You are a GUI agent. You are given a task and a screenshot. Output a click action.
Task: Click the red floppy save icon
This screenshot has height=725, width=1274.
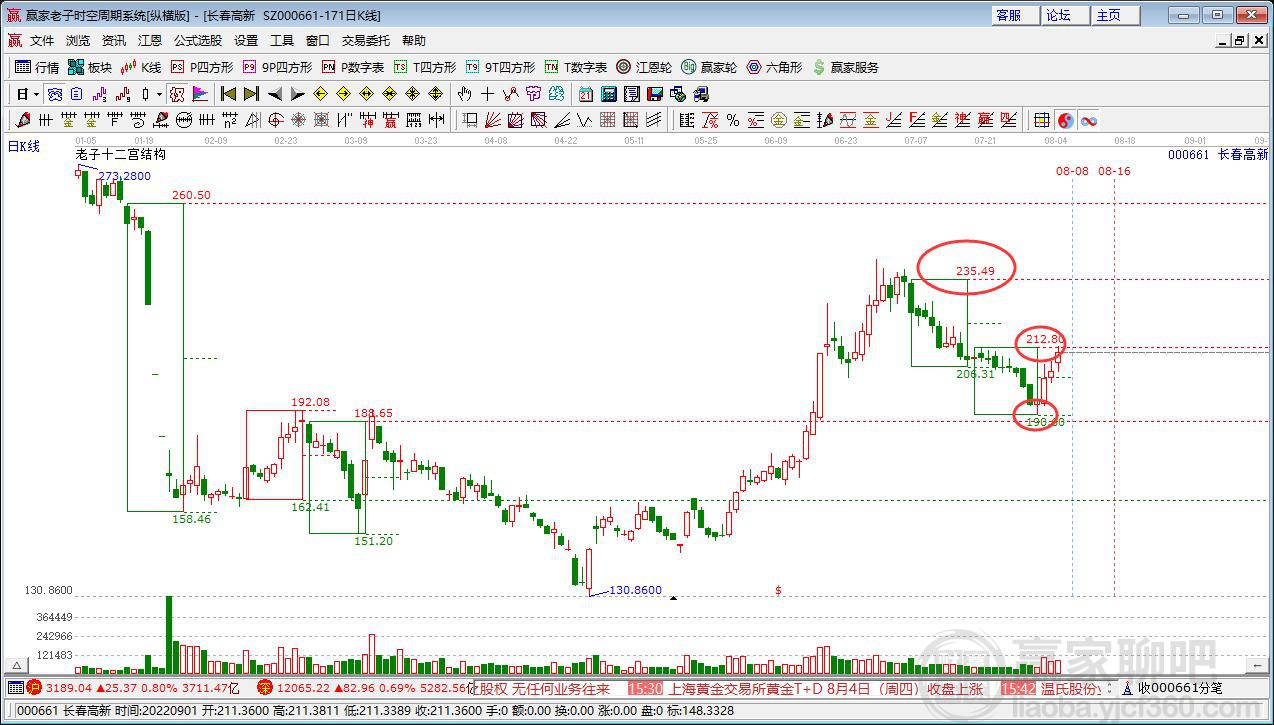655,94
